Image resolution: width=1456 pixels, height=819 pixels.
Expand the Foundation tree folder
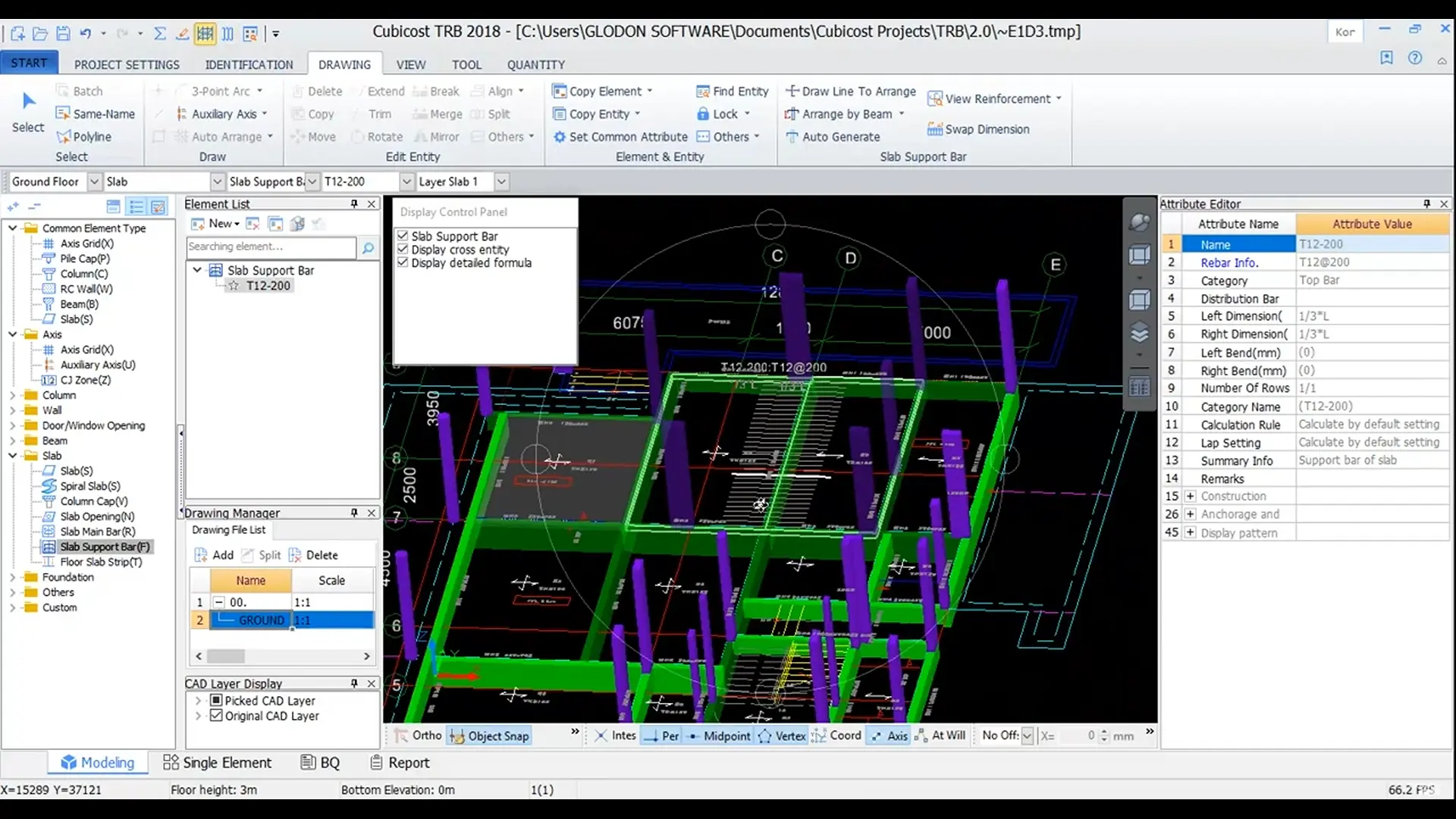pyautogui.click(x=12, y=577)
